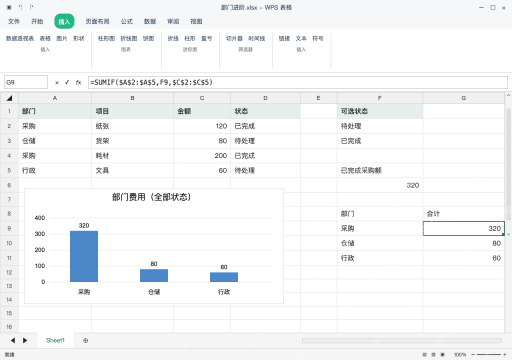Switch to page layout view icon
The width and height of the screenshot is (512, 360).
pos(433,355)
